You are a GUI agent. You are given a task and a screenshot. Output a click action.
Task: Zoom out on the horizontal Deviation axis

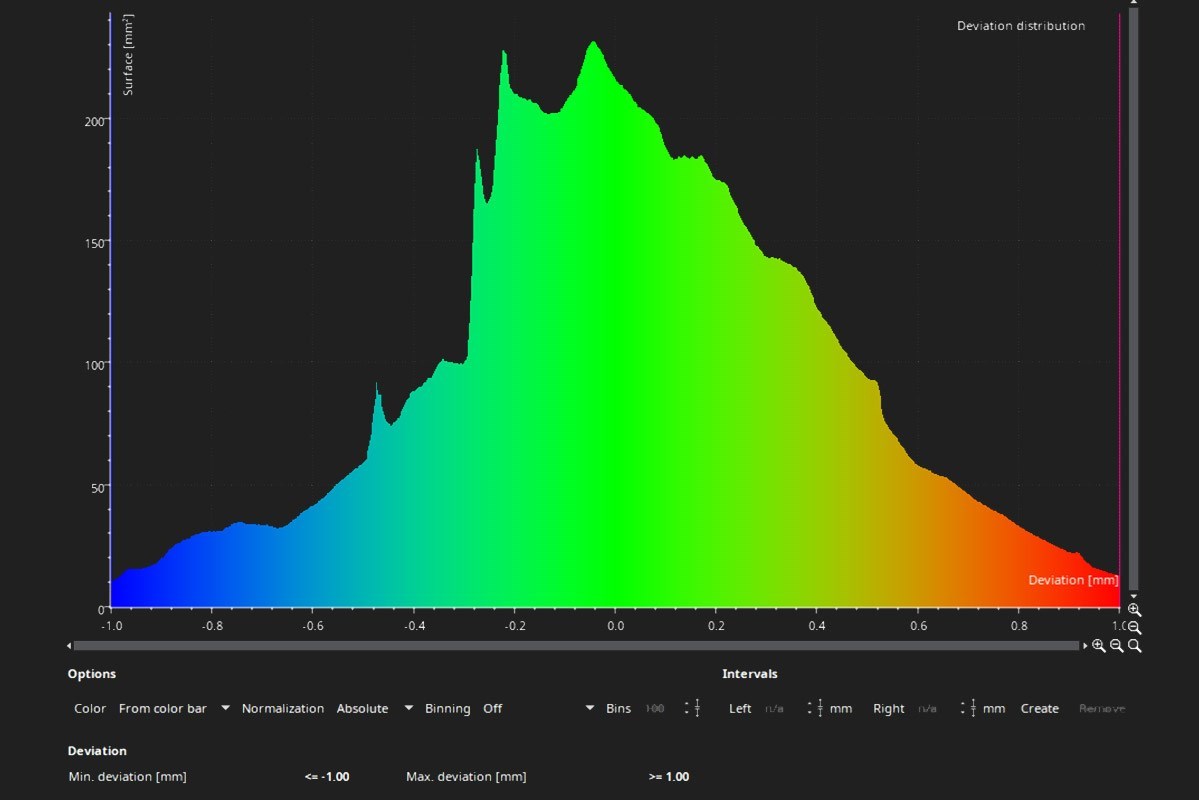(1116, 646)
